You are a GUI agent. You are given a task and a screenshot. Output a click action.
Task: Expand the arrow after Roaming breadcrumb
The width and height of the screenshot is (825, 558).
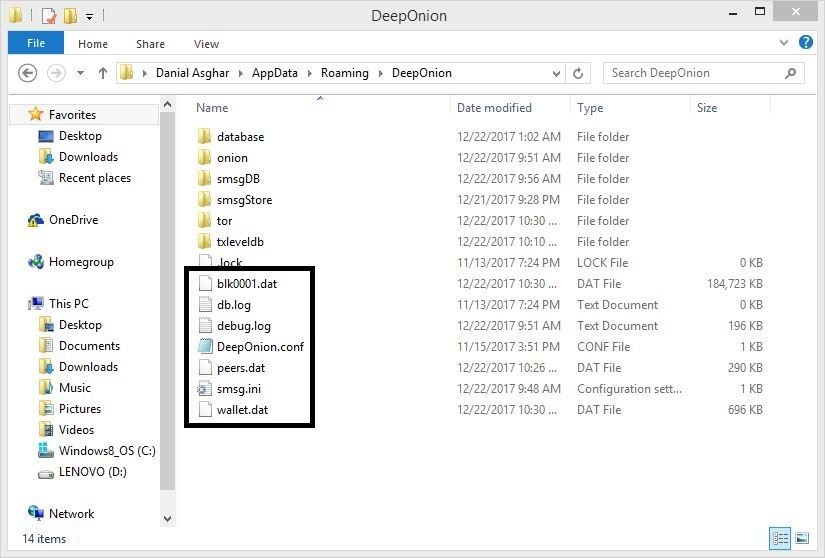point(380,73)
